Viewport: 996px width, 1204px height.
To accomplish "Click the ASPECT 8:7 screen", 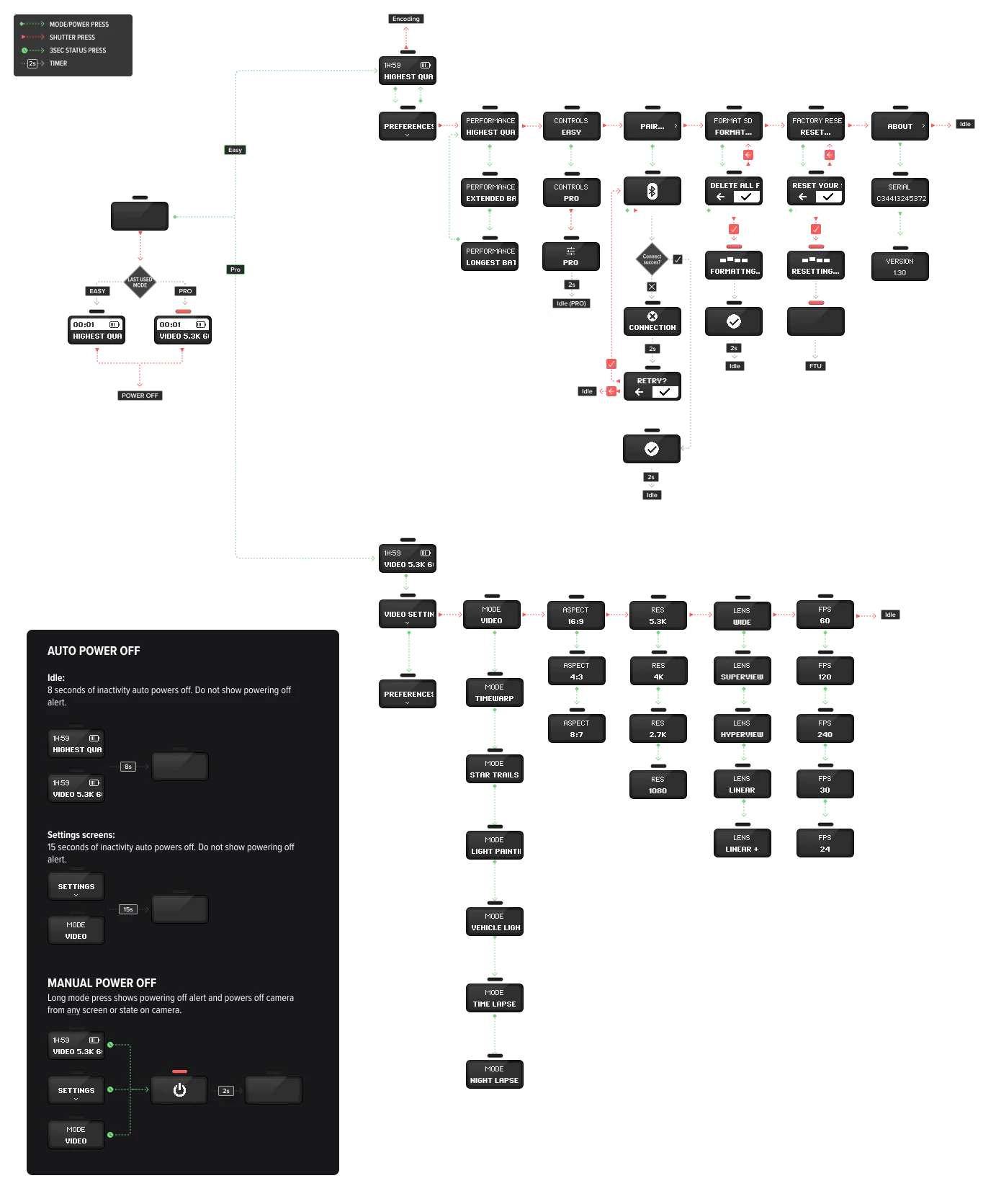I will tap(577, 728).
